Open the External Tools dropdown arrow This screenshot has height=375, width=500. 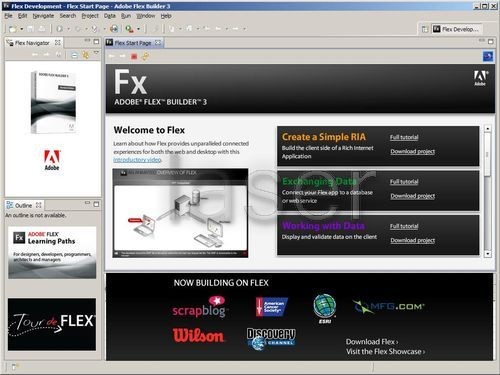[x=139, y=29]
